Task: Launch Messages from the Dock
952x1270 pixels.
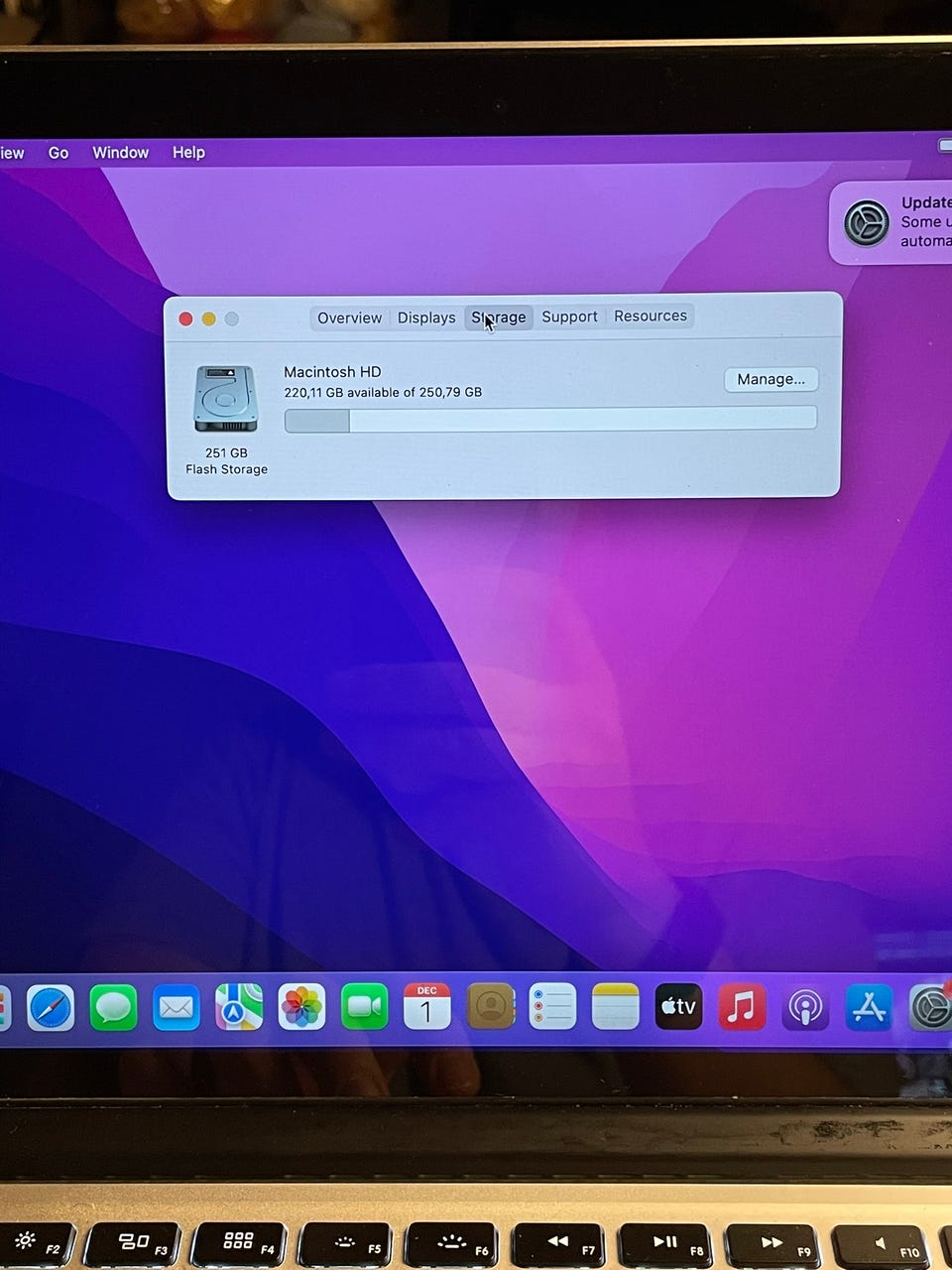Action: (113, 1008)
